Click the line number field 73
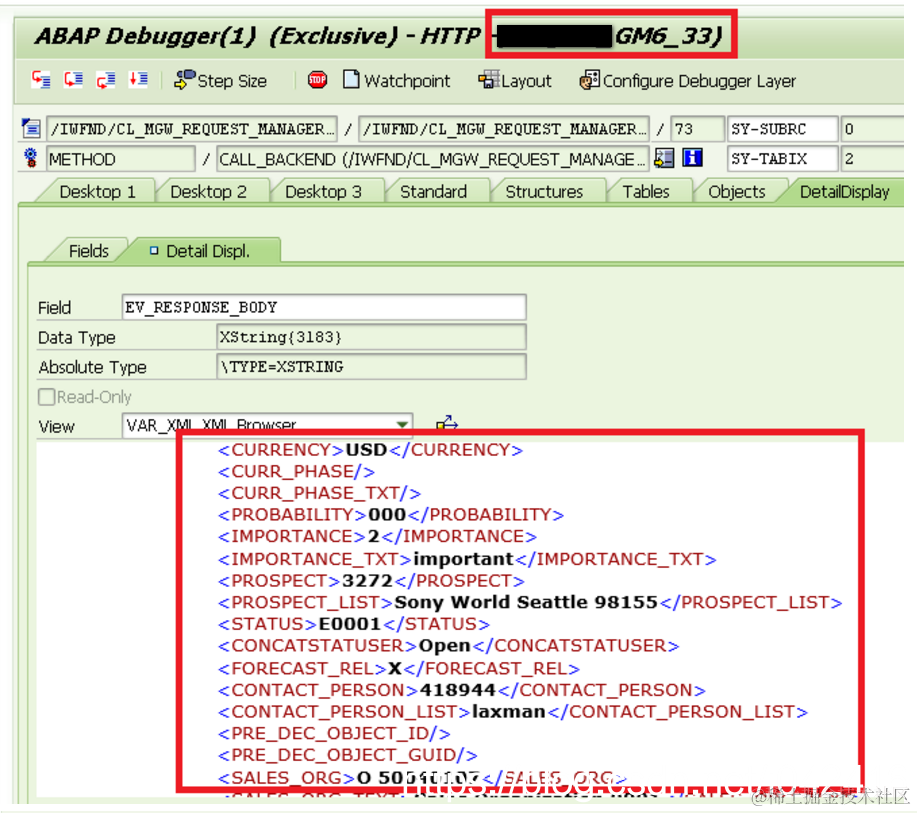Image resolution: width=917 pixels, height=813 pixels. coord(696,129)
